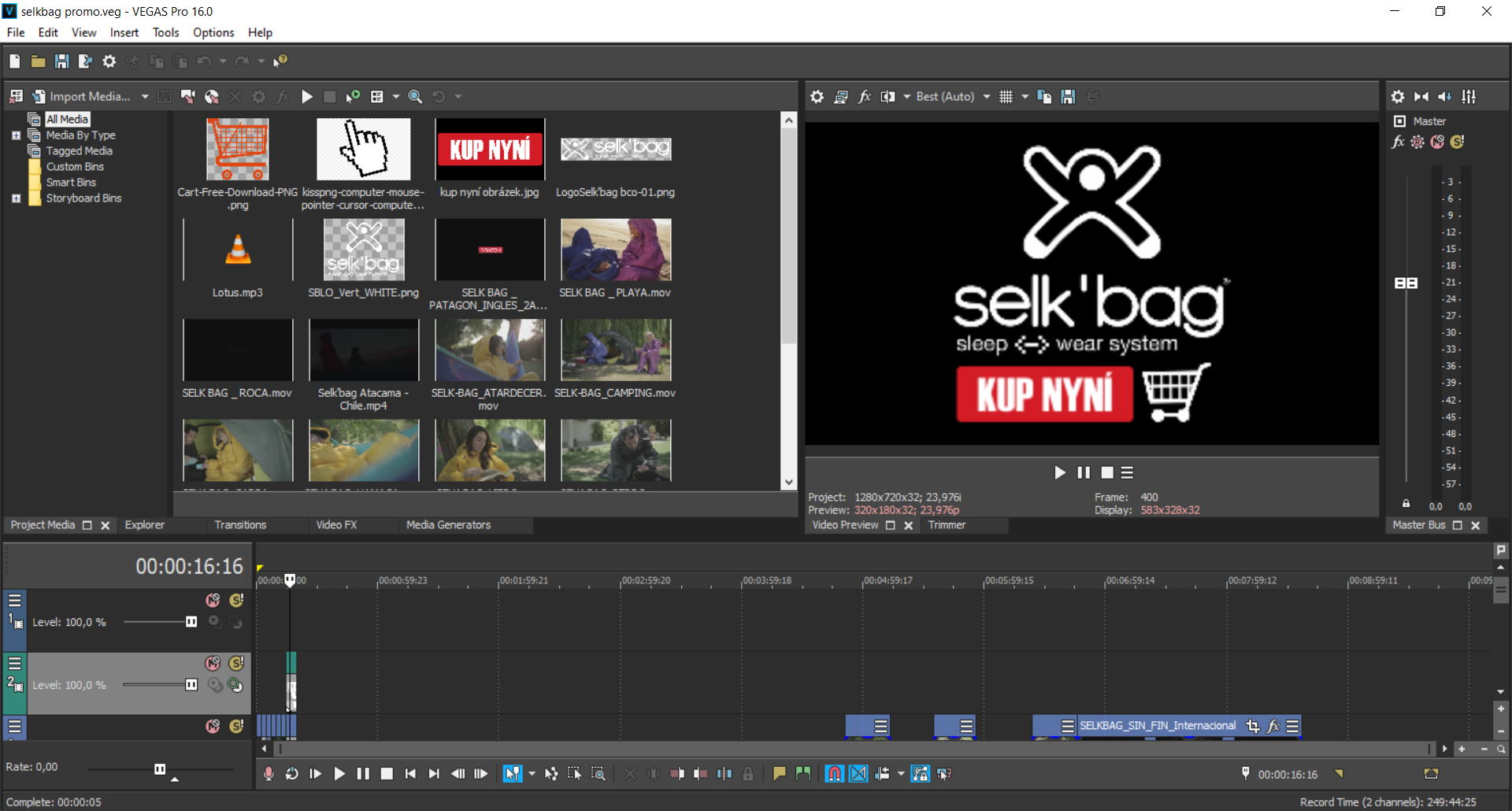Play the timeline from the transport bar
Image resolution: width=1512 pixels, height=811 pixels.
tap(339, 774)
